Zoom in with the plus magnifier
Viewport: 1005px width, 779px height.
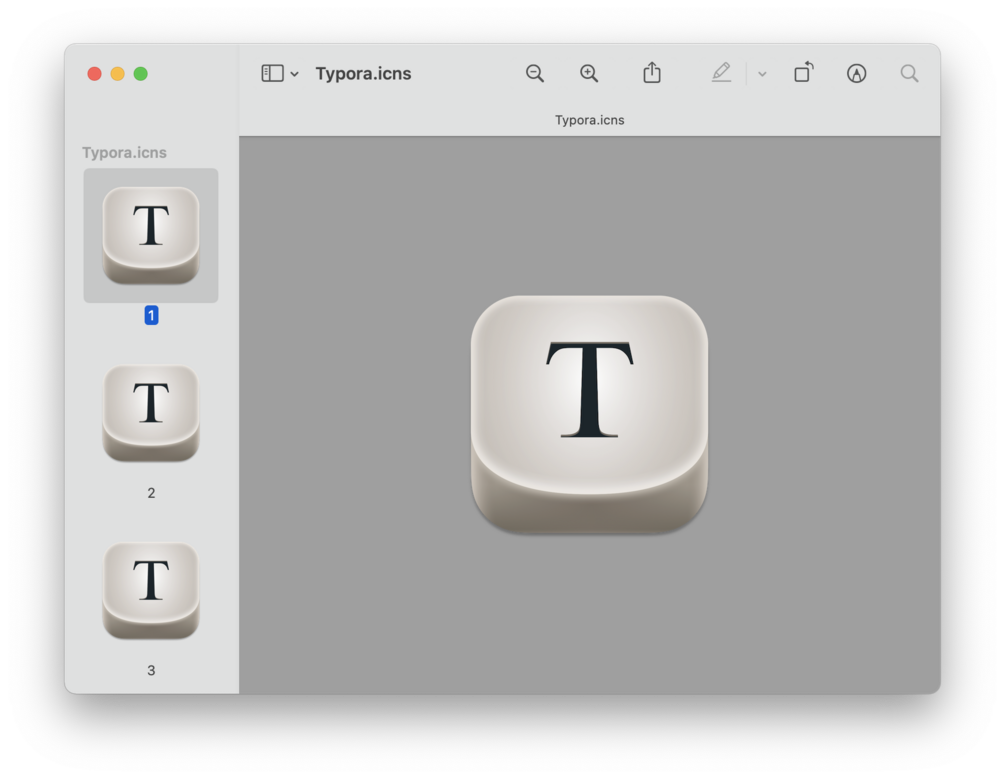pyautogui.click(x=589, y=73)
